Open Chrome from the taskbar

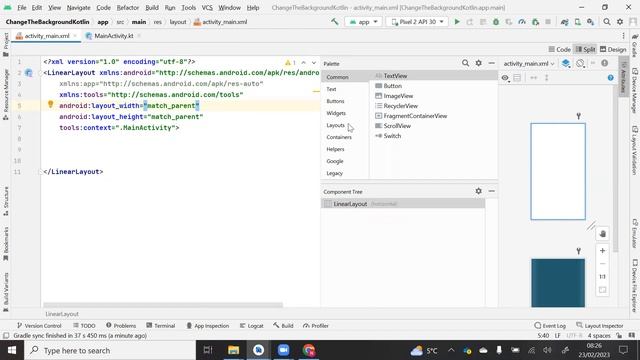tap(309, 350)
